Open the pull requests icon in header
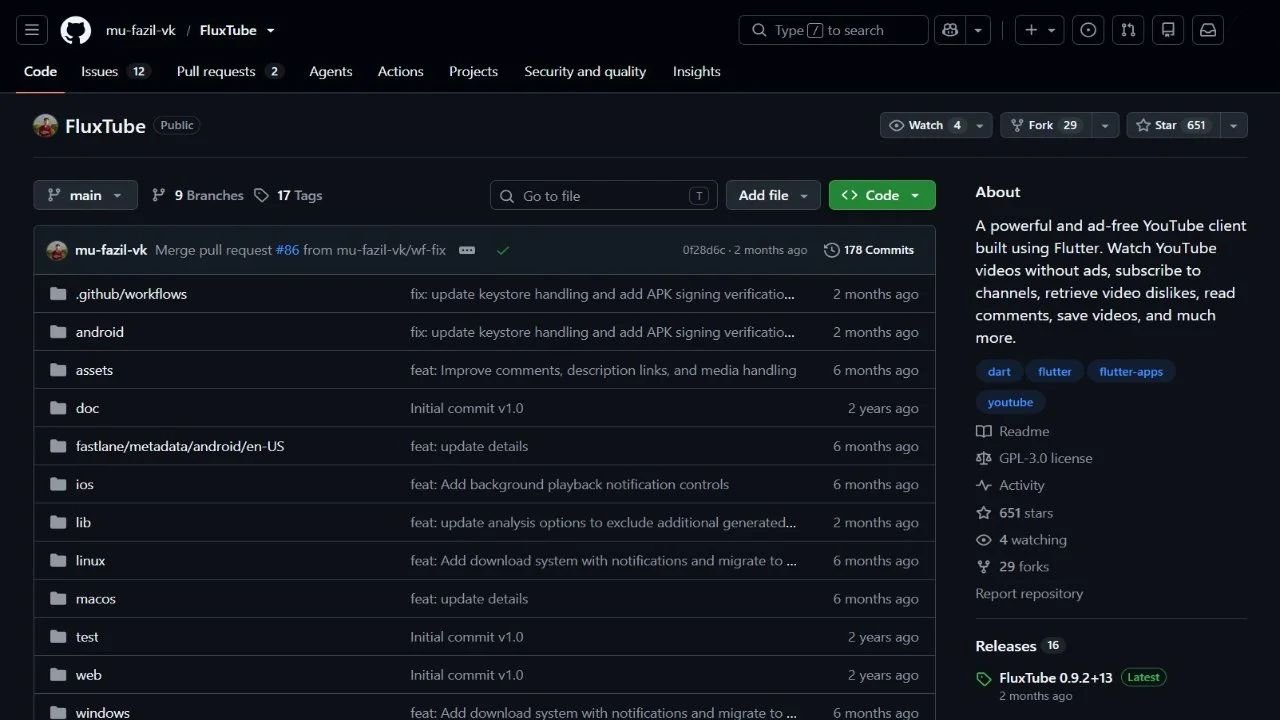The image size is (1280, 720). click(1128, 30)
